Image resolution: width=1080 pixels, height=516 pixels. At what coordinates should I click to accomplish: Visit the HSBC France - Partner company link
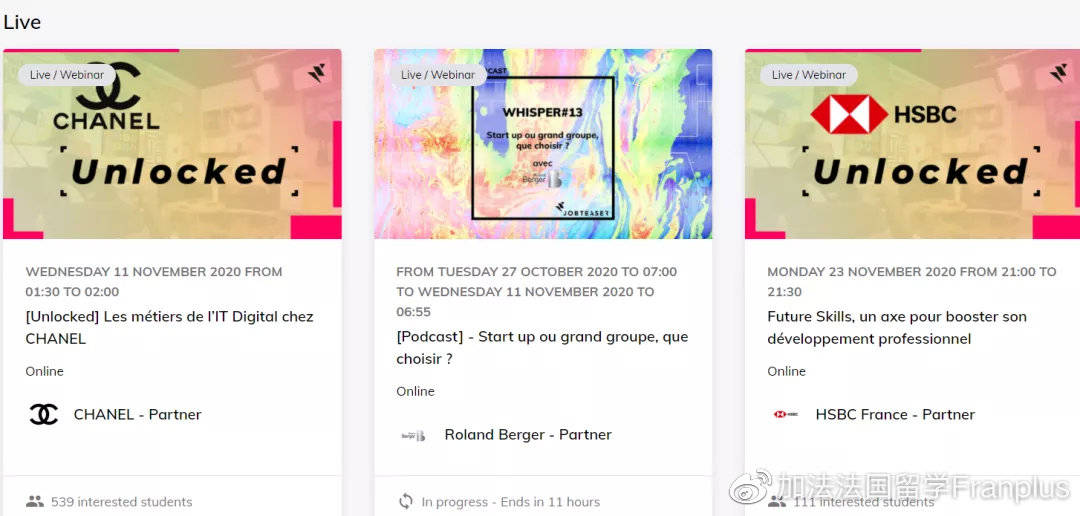[x=895, y=414]
